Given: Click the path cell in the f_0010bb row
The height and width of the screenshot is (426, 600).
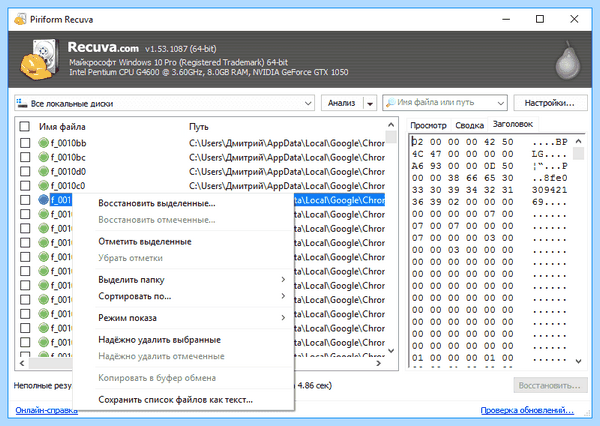Looking at the screenshot, I should tap(287, 143).
